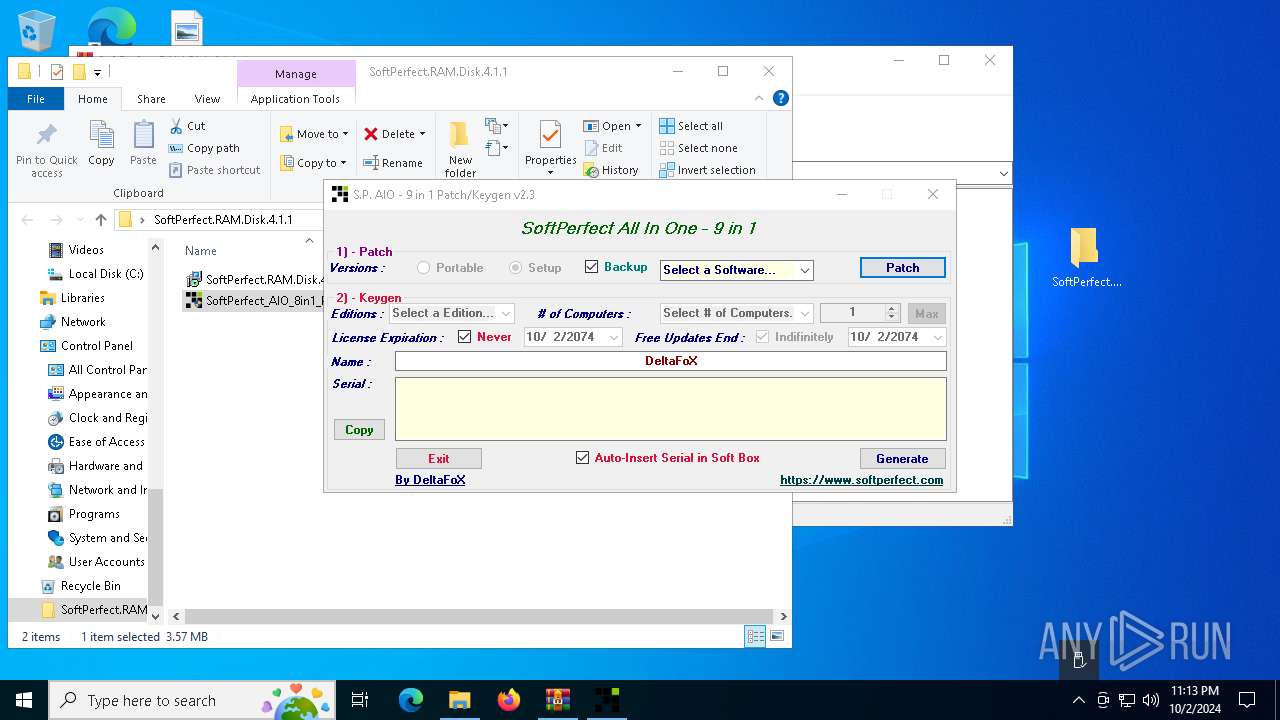Open file History from ribbon
Screen dimensions: 1280x720
tap(611, 170)
